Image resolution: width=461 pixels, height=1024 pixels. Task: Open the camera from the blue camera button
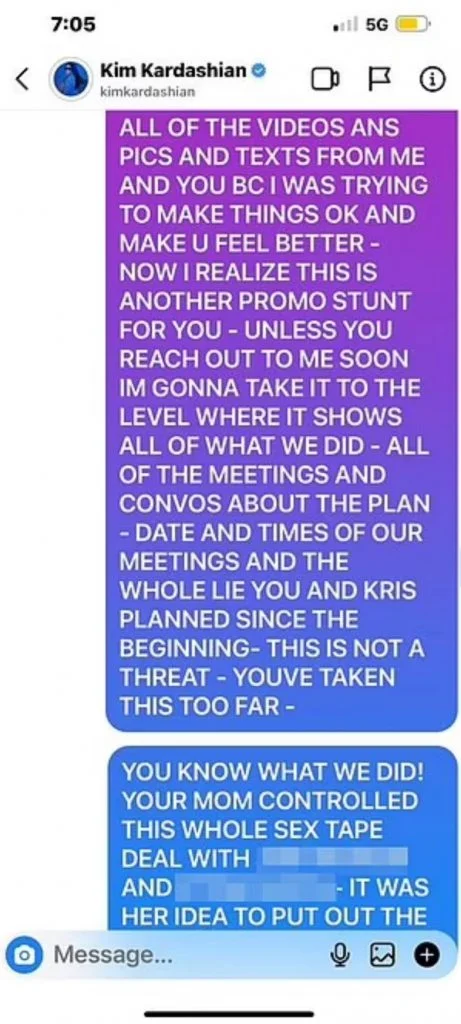click(25, 955)
